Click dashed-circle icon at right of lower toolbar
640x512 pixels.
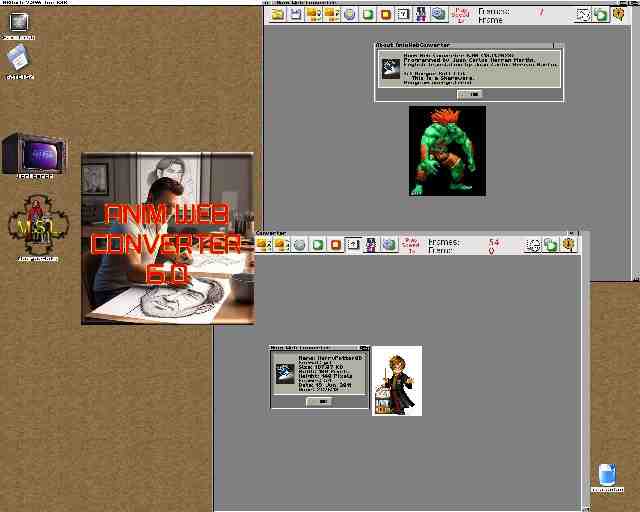[533, 245]
